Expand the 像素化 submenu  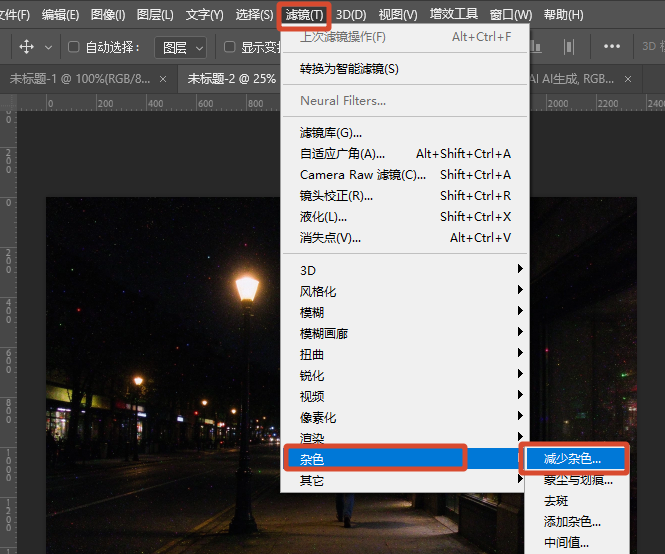(x=405, y=417)
